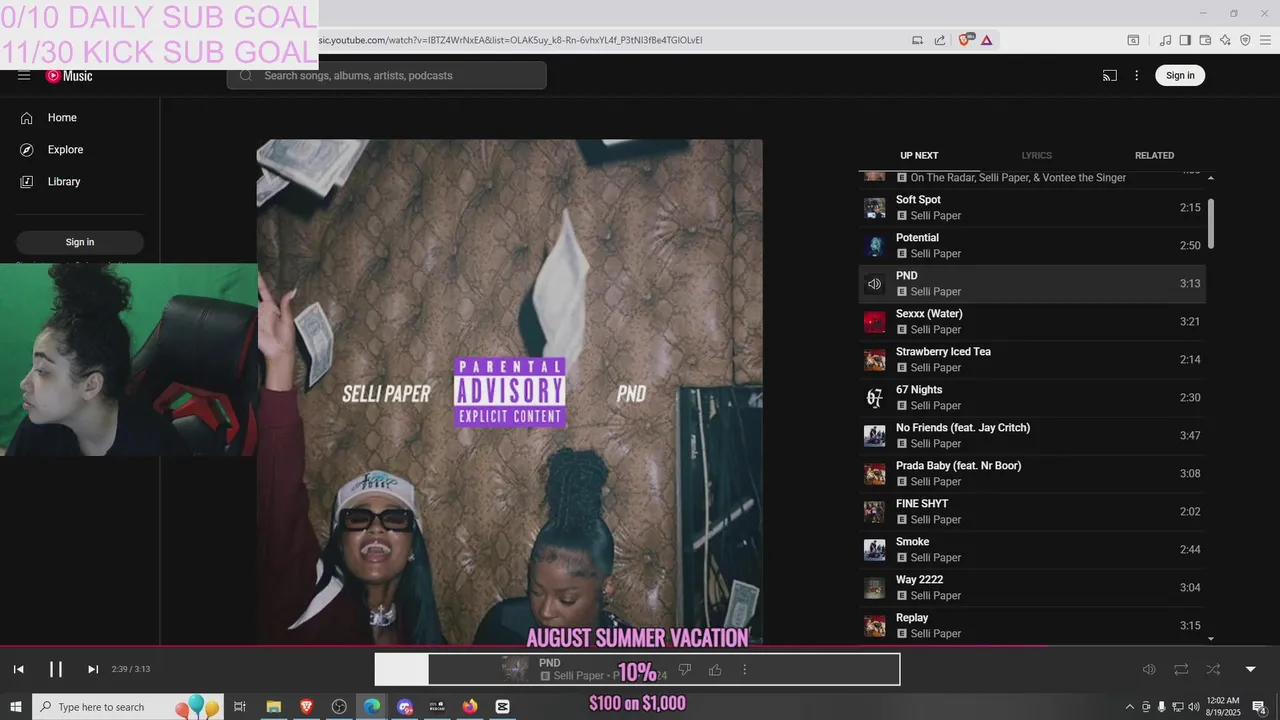
Task: Switch to the LYRICS tab
Action: 1036,156
